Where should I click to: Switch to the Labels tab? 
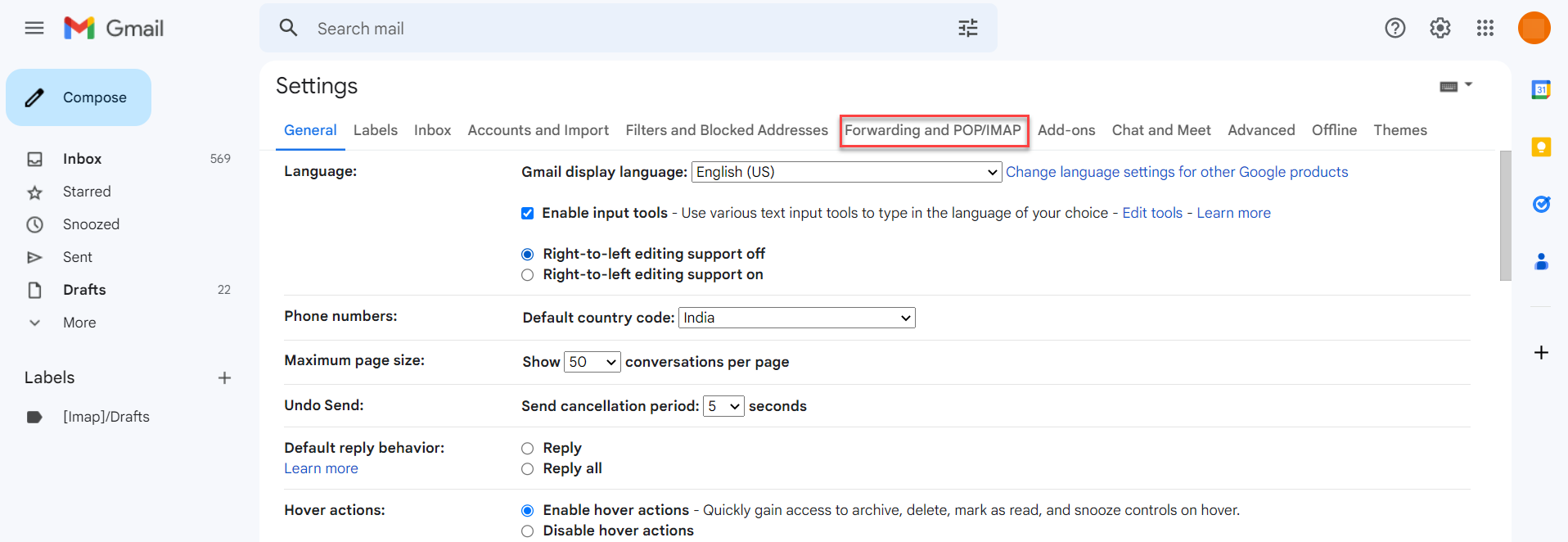coord(376,130)
